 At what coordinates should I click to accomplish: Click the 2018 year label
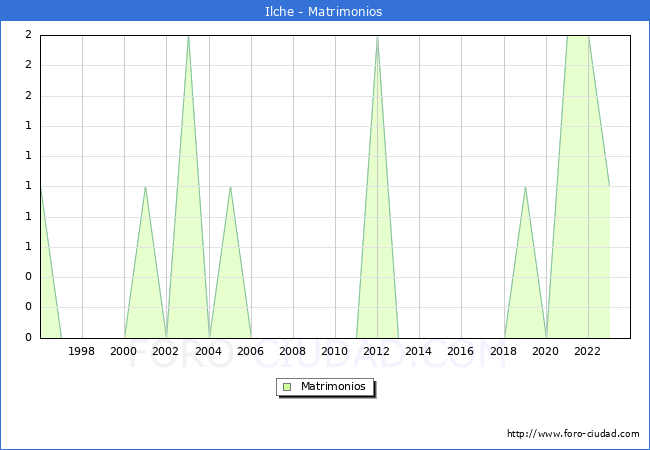click(504, 351)
